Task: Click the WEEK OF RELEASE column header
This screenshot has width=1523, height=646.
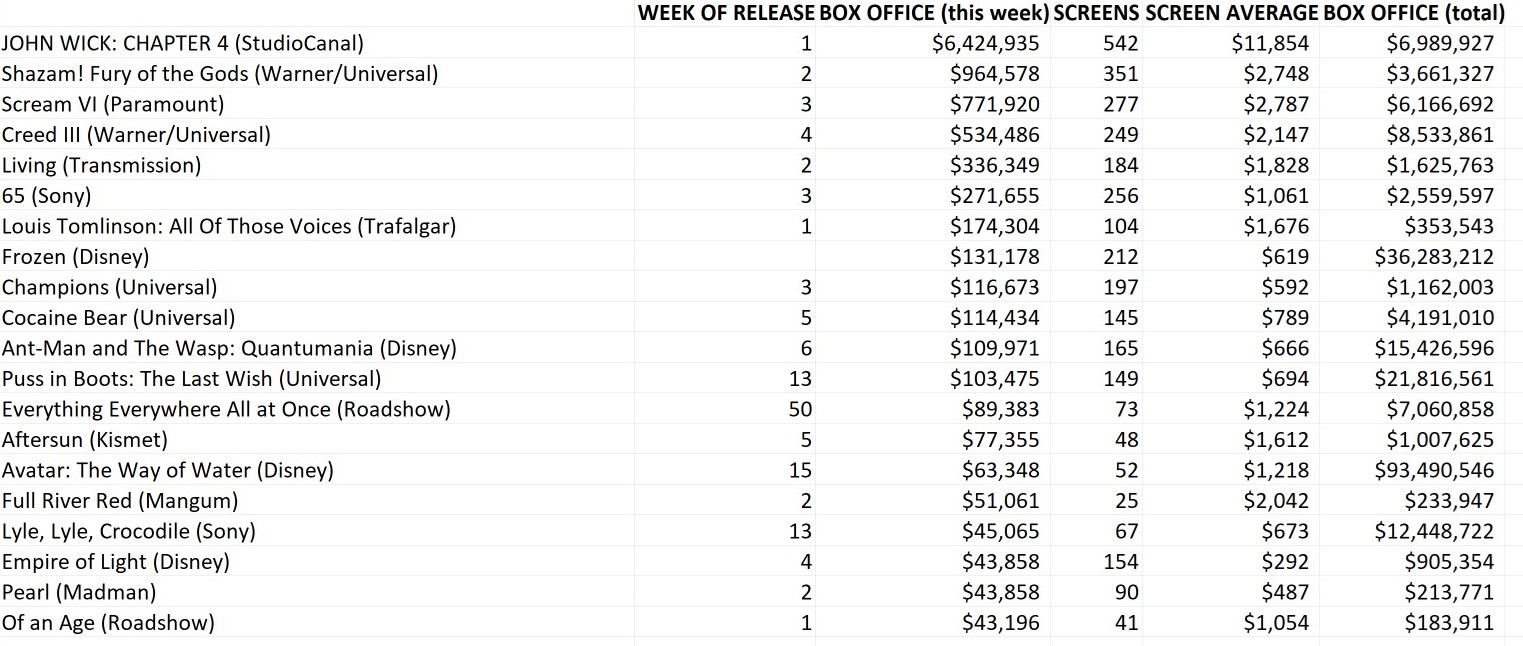Action: pyautogui.click(x=726, y=13)
